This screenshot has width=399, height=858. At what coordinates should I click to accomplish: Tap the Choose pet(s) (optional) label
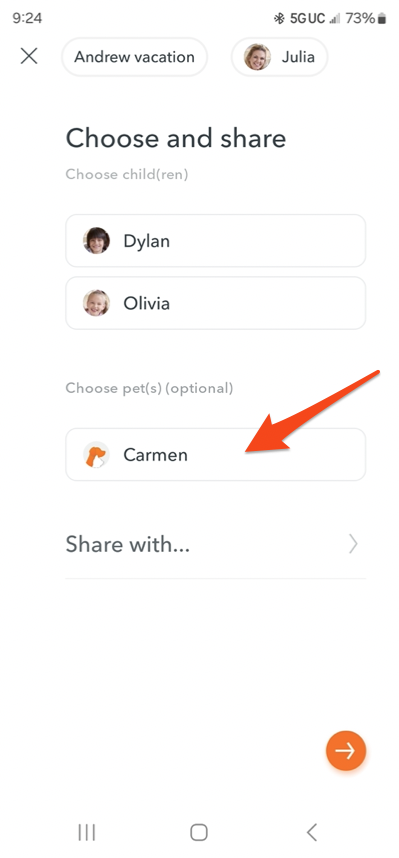click(149, 389)
